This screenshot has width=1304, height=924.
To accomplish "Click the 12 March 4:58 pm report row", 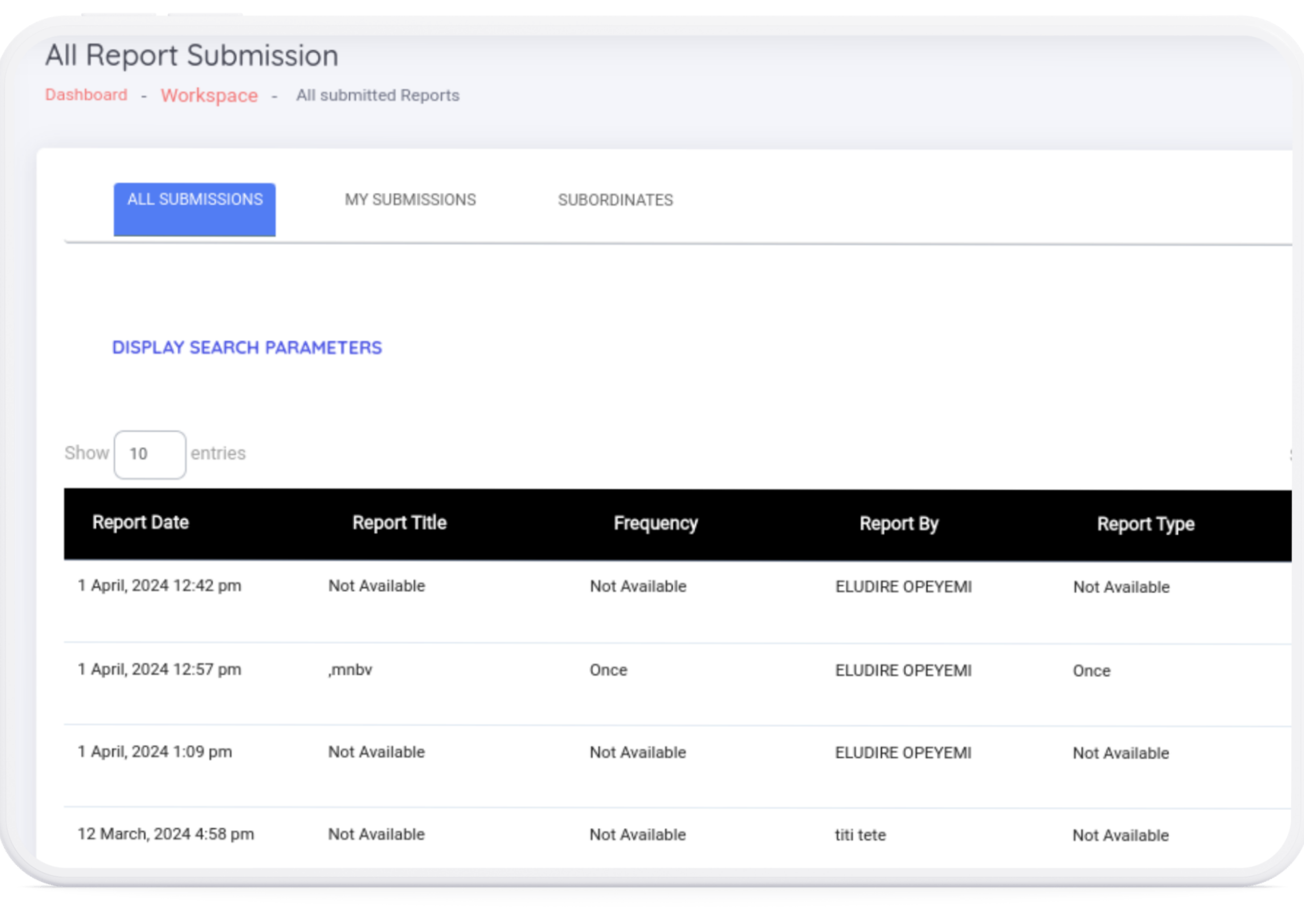I will [165, 834].
